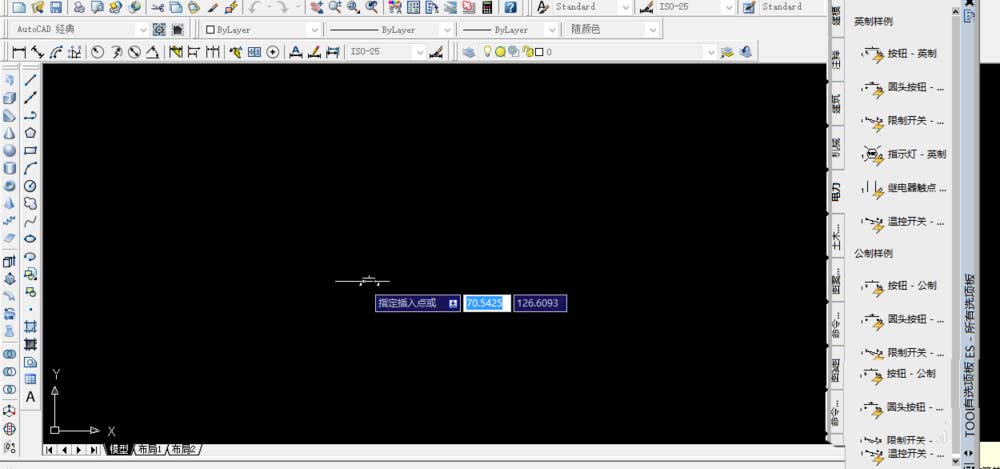Switch to the 布局2 layout tab

[x=185, y=450]
